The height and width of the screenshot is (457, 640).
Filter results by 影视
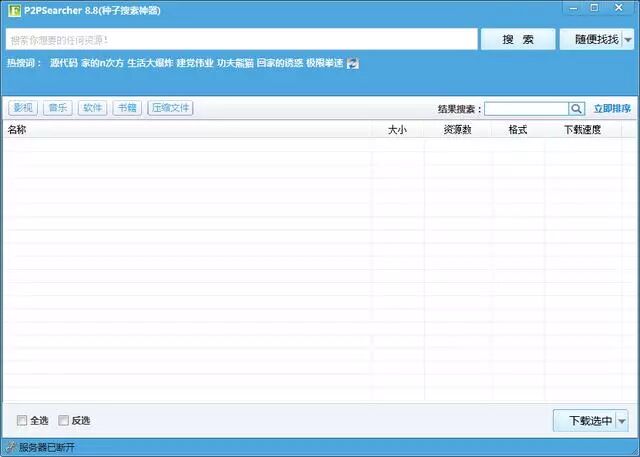(23, 108)
